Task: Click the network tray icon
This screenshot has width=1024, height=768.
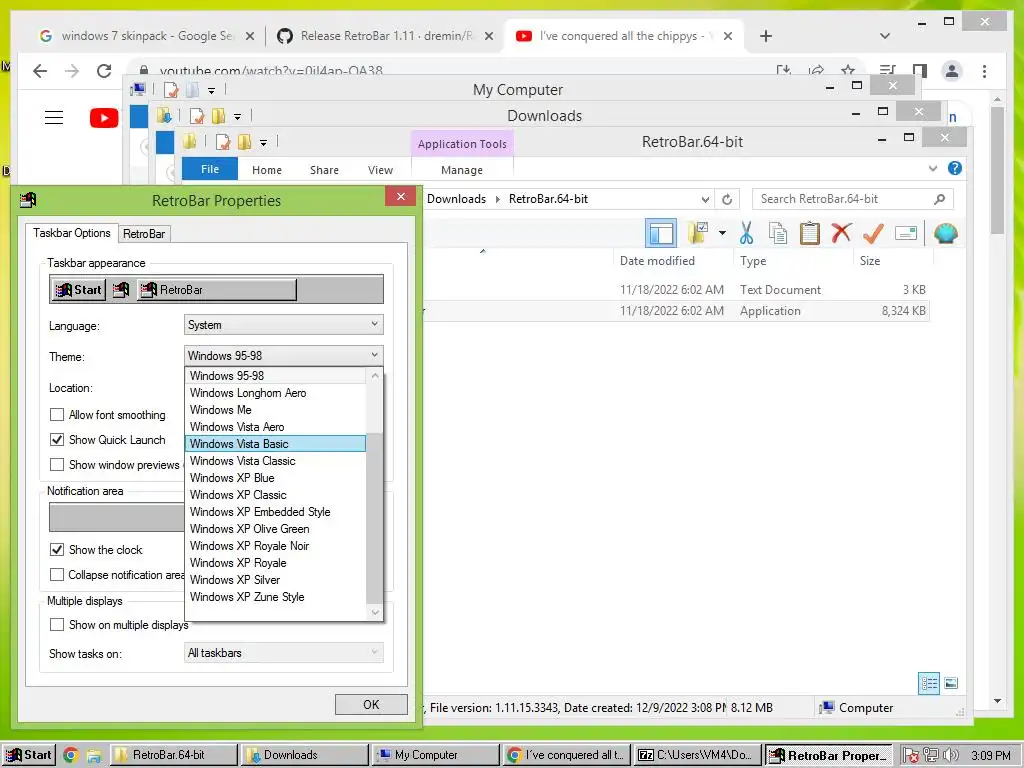Action: 931,756
